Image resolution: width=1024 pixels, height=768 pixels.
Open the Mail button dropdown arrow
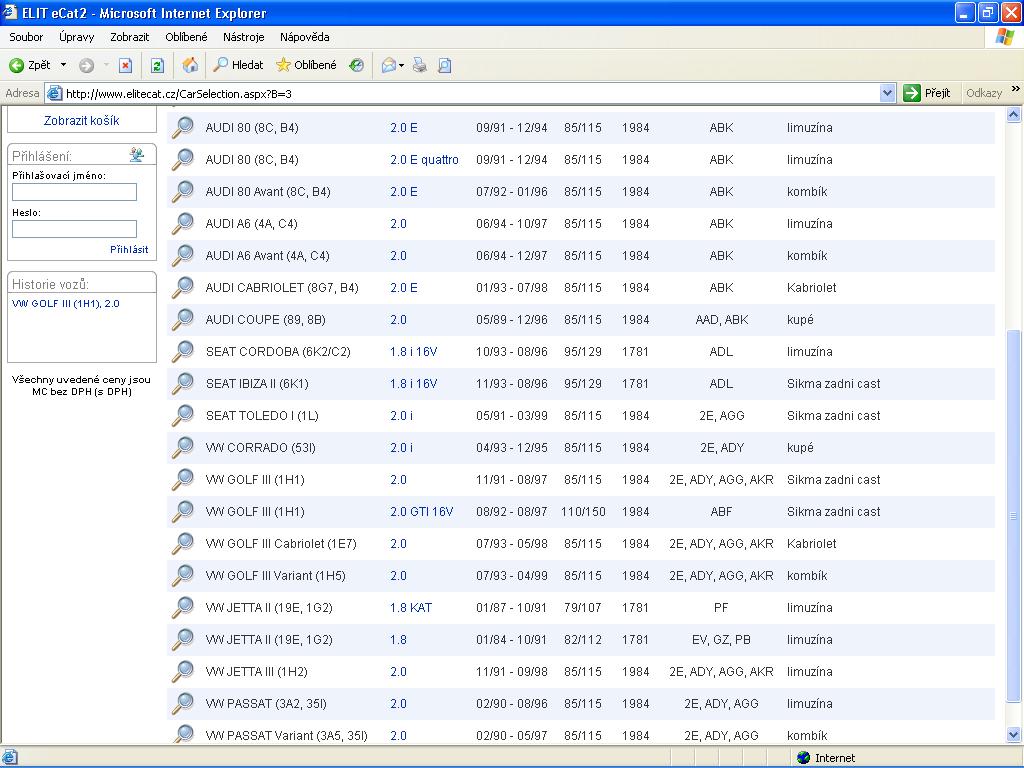pos(401,65)
